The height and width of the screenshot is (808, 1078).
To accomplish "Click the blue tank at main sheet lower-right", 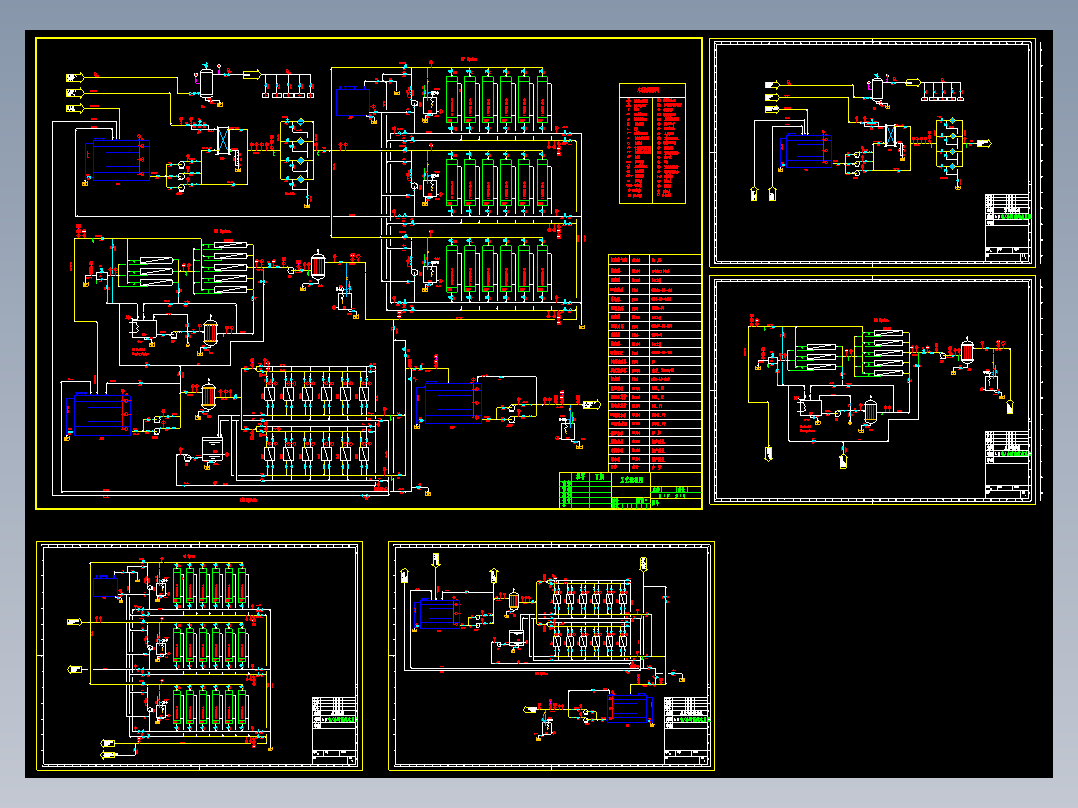I will pyautogui.click(x=449, y=402).
